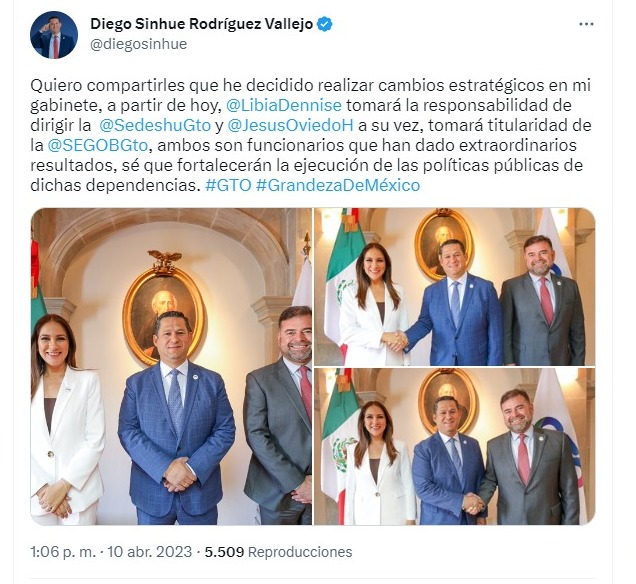Screen dimensions: 636x584
Task: Click the @diegosinhue handle
Action: pos(138,44)
